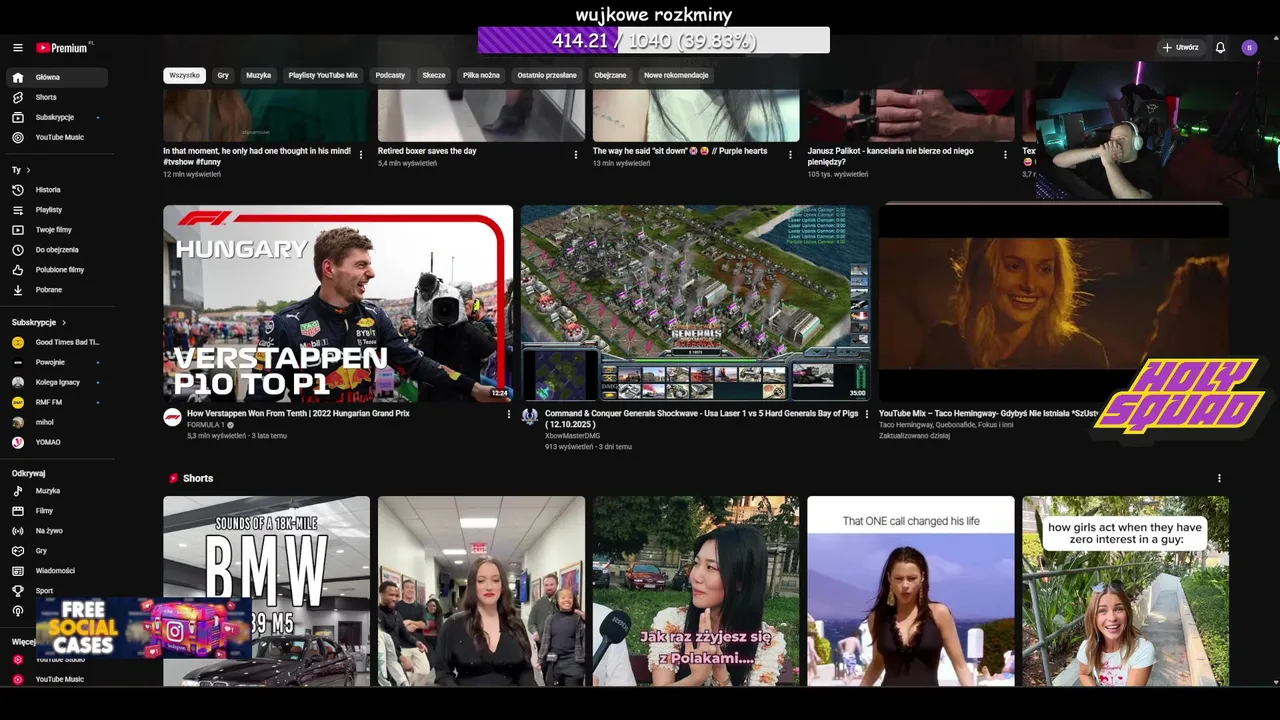Open Janusz Palikot kancelaria video title
Screen dimensions: 1280x720
890,157
